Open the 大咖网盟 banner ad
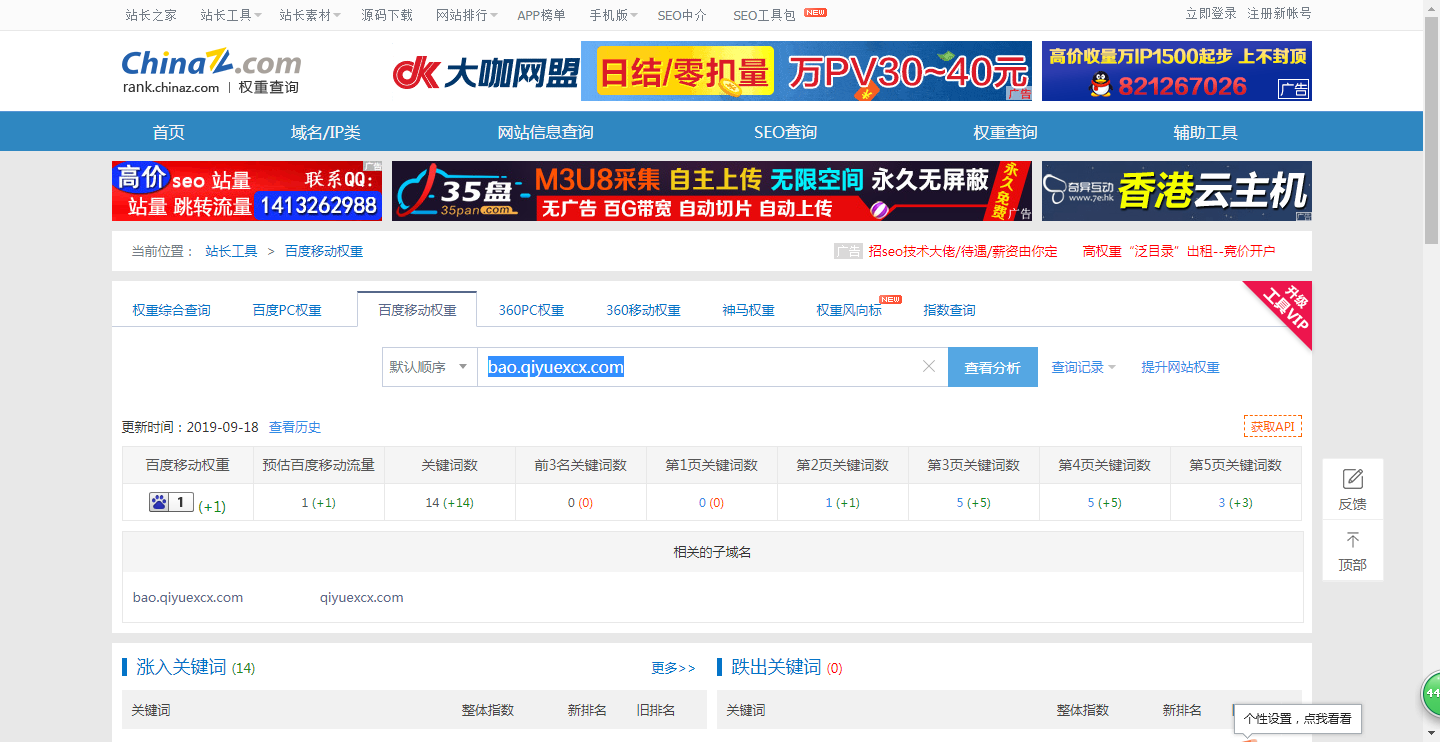This screenshot has width=1440, height=742. click(x=712, y=71)
